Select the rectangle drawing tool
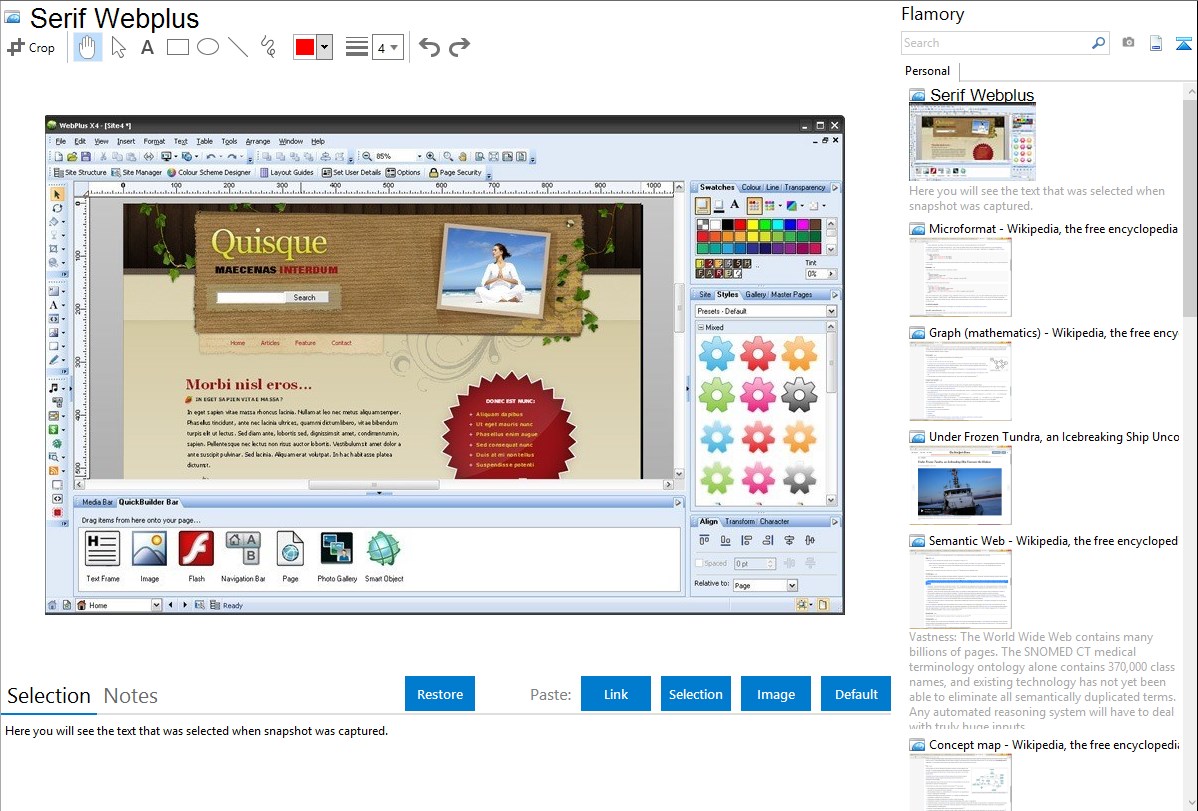The width and height of the screenshot is (1198, 811). tap(177, 47)
